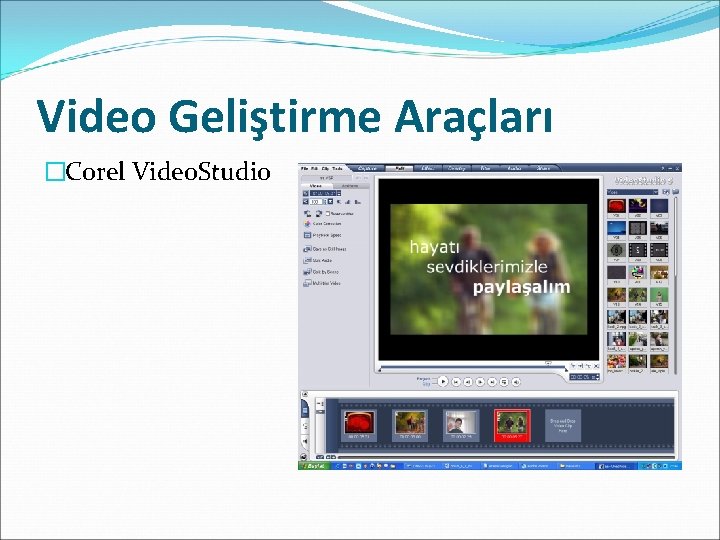Click the audio fade-in icon
720x540 pixels.
pyautogui.click(x=348, y=202)
